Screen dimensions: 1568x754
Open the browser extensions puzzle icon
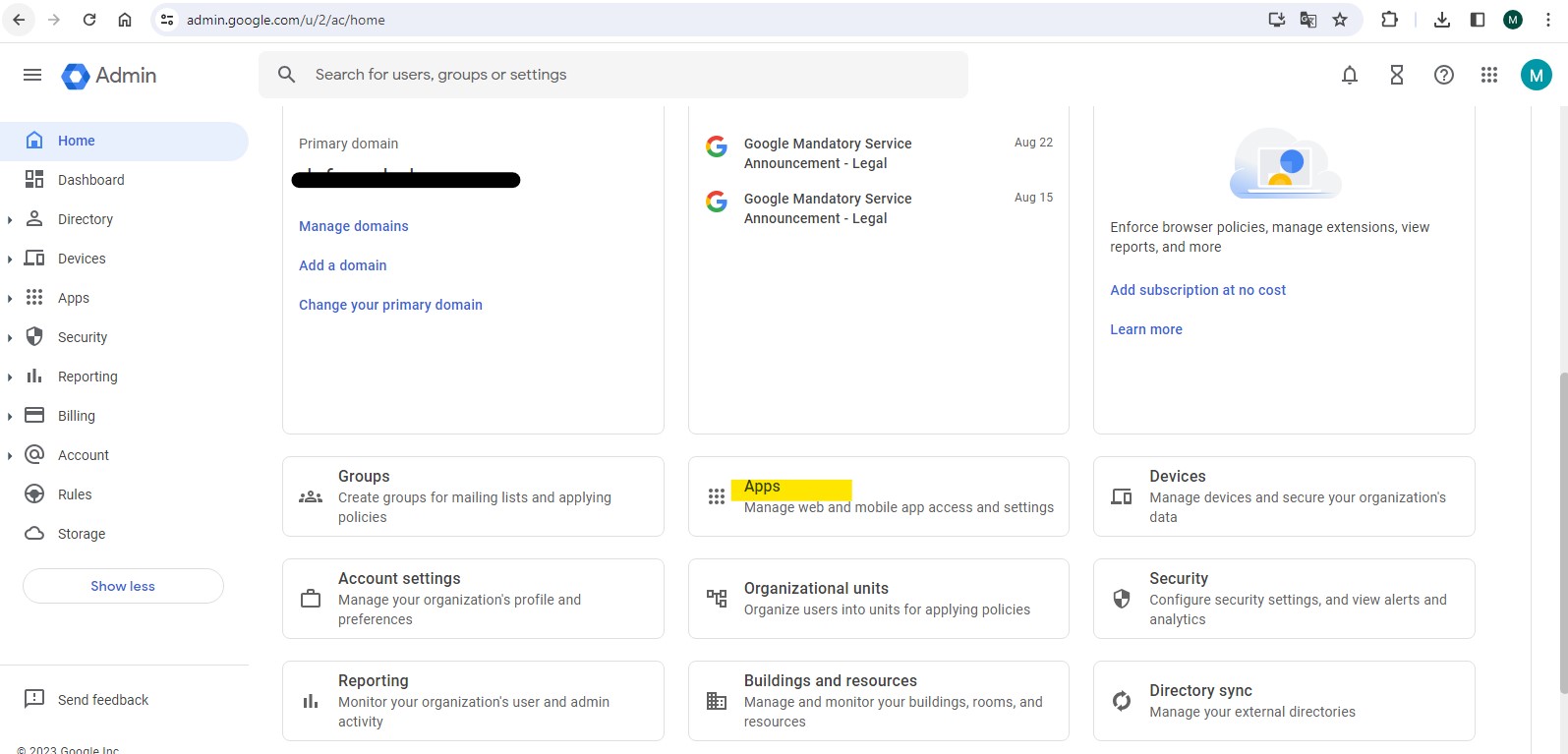tap(1389, 20)
